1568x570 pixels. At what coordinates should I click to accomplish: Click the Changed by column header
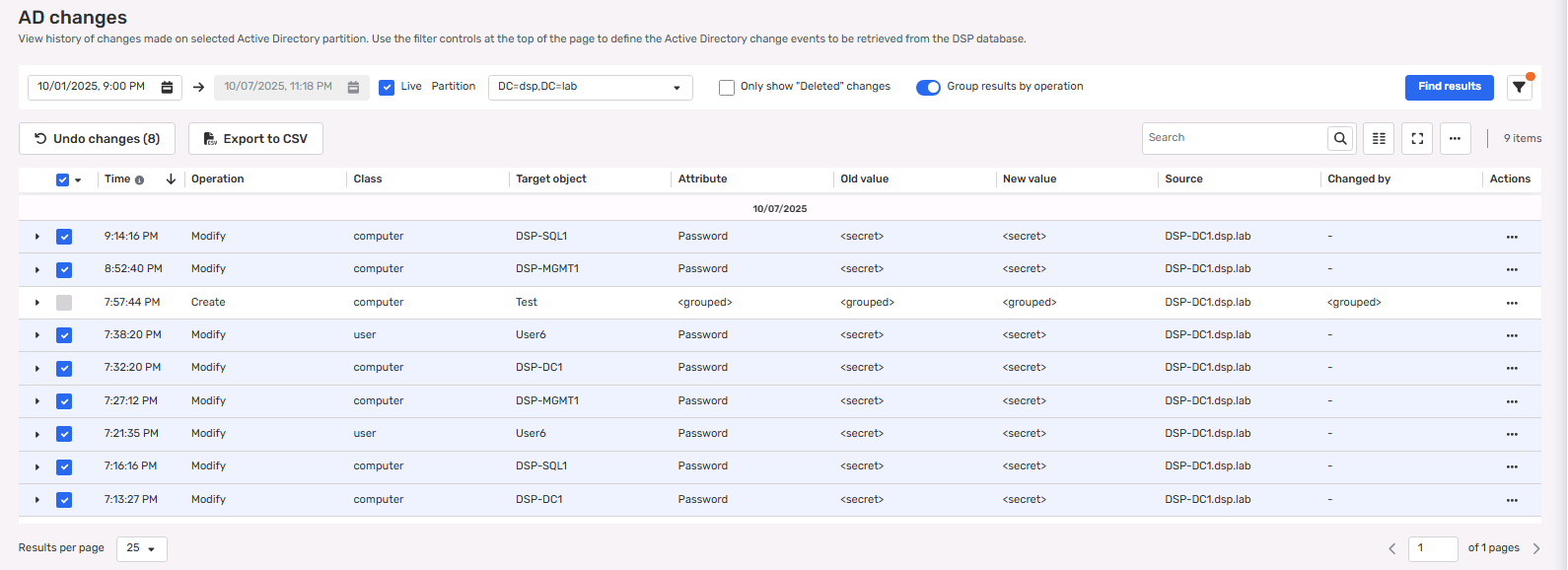coord(1358,179)
